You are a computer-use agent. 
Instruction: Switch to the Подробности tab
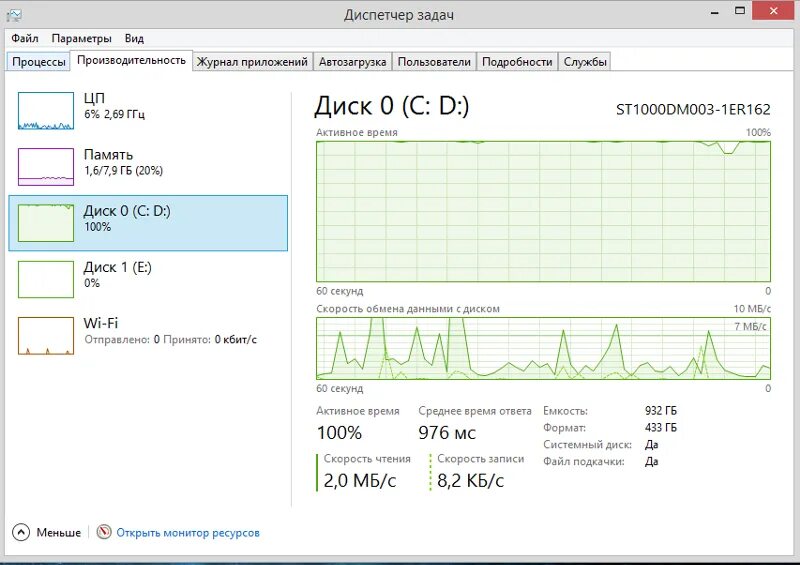point(517,62)
